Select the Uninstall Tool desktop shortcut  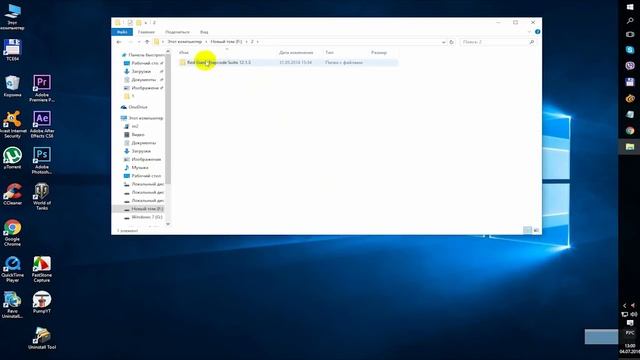point(42,338)
